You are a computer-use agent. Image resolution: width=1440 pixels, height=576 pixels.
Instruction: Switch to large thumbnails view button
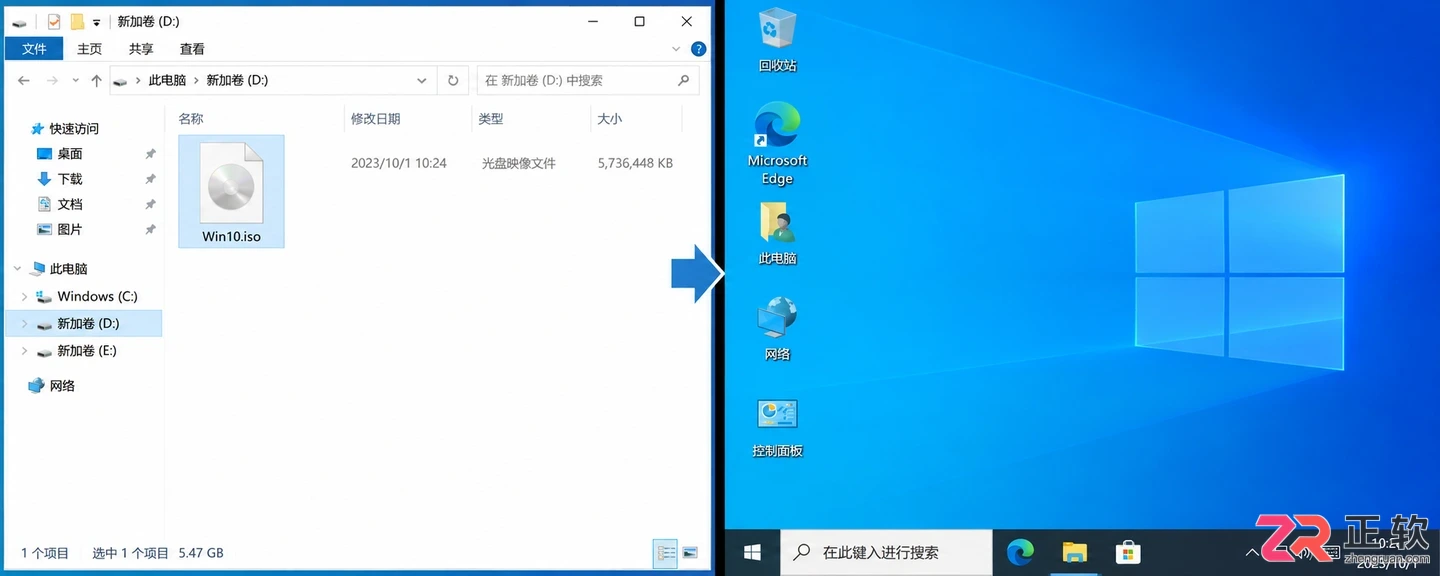690,553
